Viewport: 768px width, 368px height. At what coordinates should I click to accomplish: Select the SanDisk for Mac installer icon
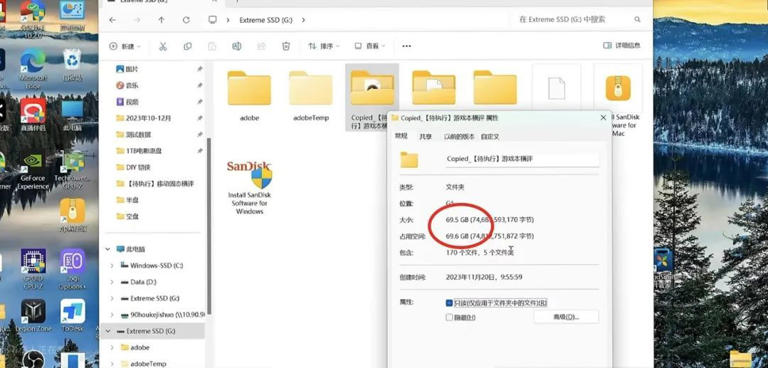[618, 88]
